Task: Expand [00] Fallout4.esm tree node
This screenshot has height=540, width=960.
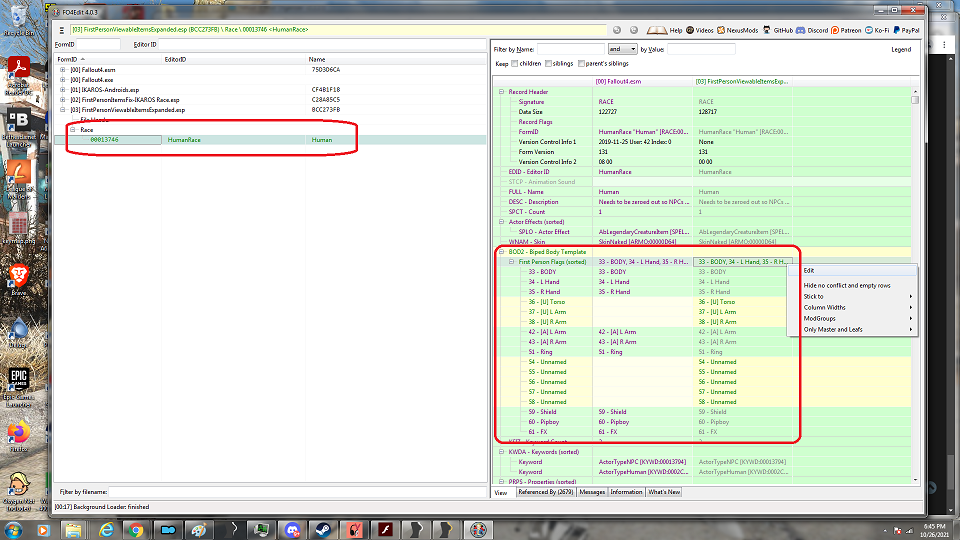Action: [62, 70]
